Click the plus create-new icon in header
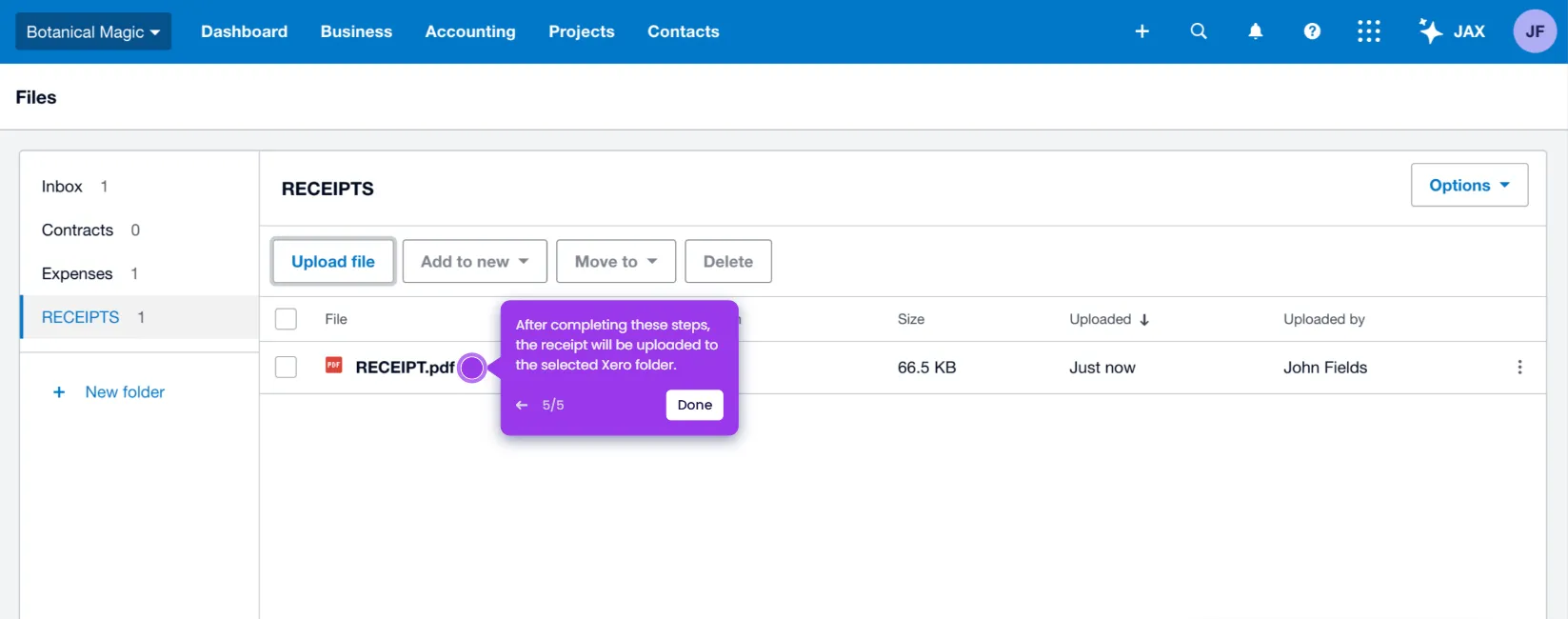 (1142, 31)
